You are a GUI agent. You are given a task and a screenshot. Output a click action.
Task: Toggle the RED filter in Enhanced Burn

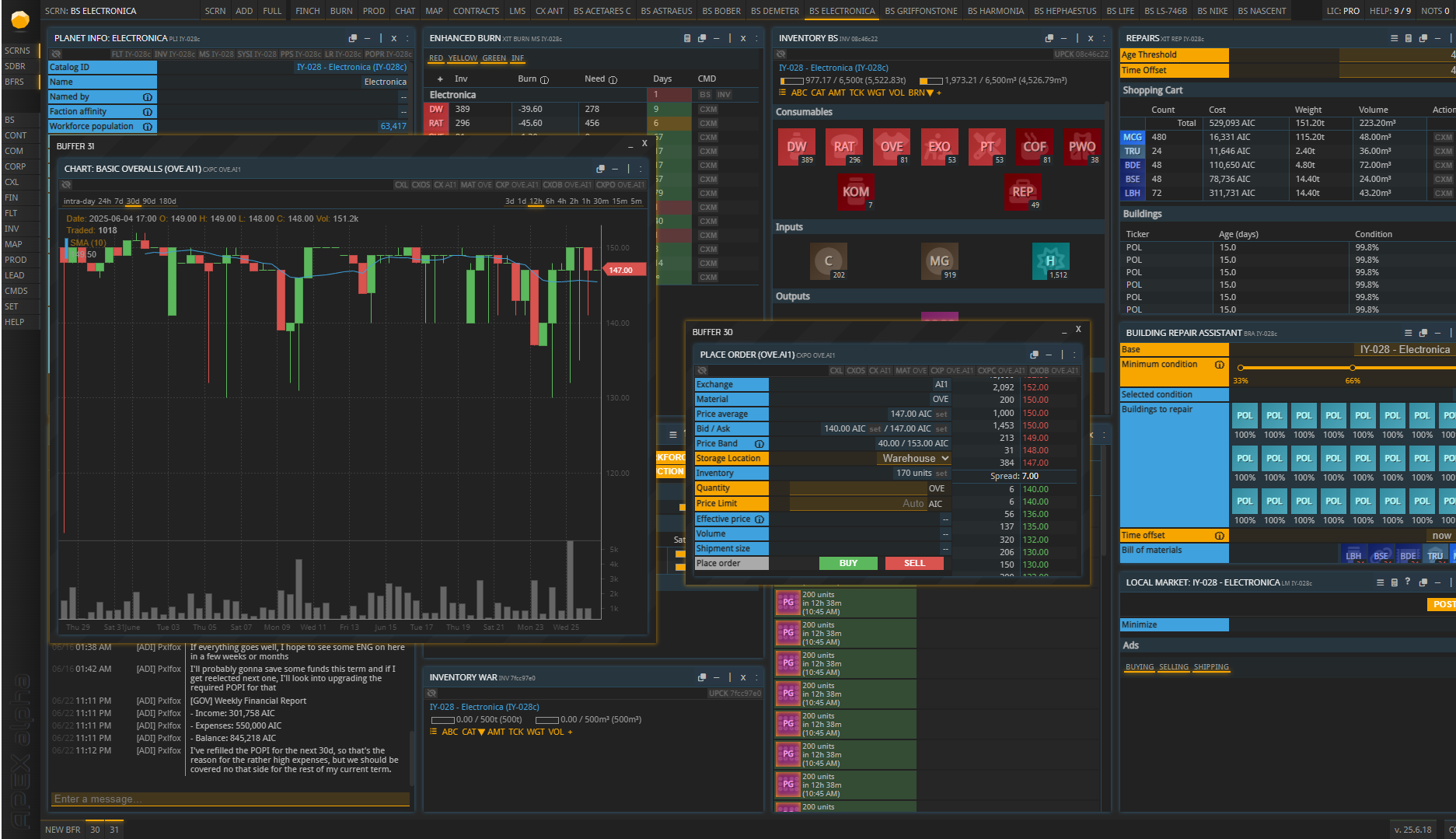click(x=436, y=58)
